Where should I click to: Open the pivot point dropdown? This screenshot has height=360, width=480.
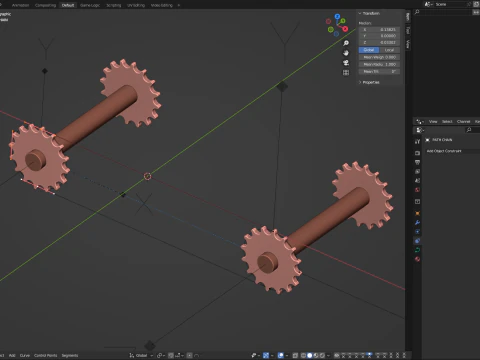[x=161, y=355]
